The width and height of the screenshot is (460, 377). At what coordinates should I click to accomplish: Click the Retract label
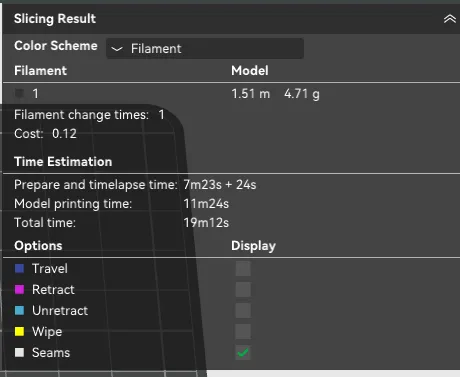pyautogui.click(x=53, y=289)
